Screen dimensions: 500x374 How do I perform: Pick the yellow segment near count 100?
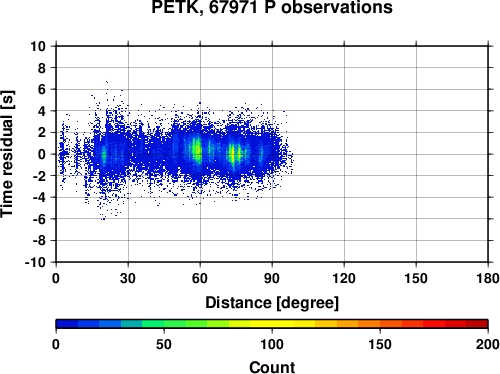click(x=272, y=323)
